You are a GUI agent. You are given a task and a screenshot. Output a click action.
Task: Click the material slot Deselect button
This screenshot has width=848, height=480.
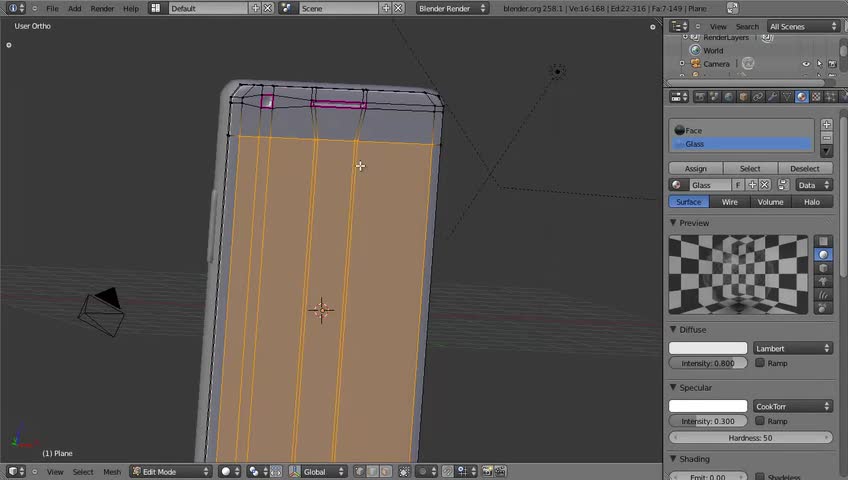(805, 168)
